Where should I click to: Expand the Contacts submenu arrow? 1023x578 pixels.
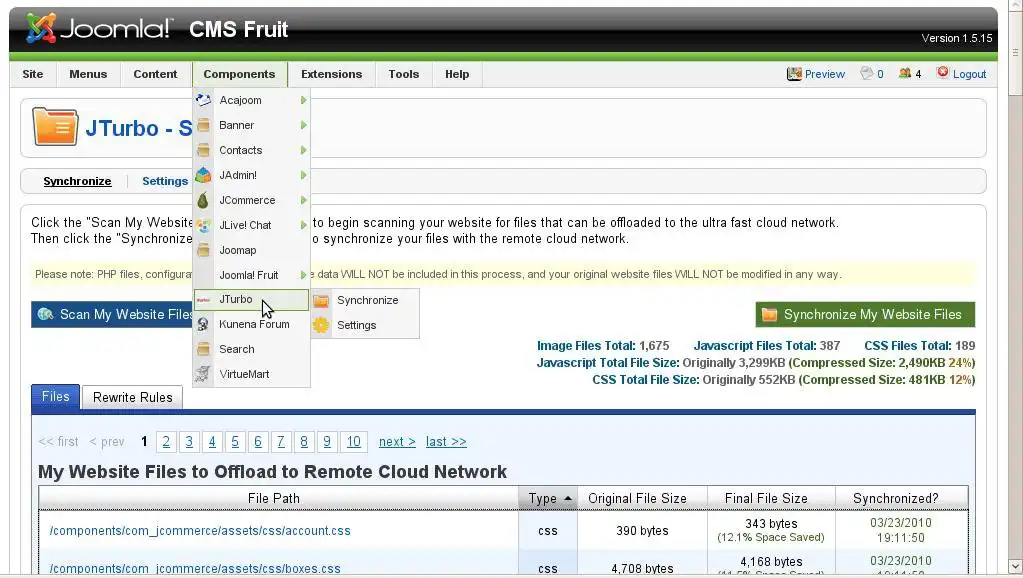[x=303, y=150]
